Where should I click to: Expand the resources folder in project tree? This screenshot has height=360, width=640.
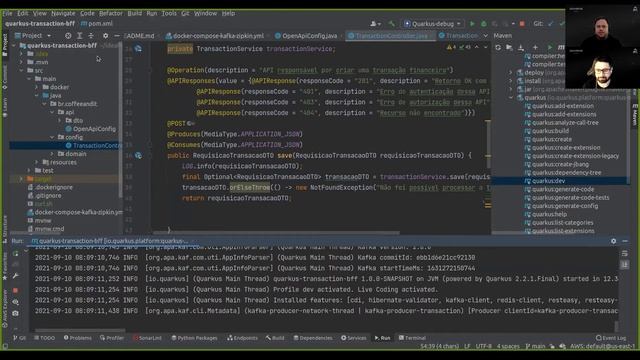(x=37, y=162)
